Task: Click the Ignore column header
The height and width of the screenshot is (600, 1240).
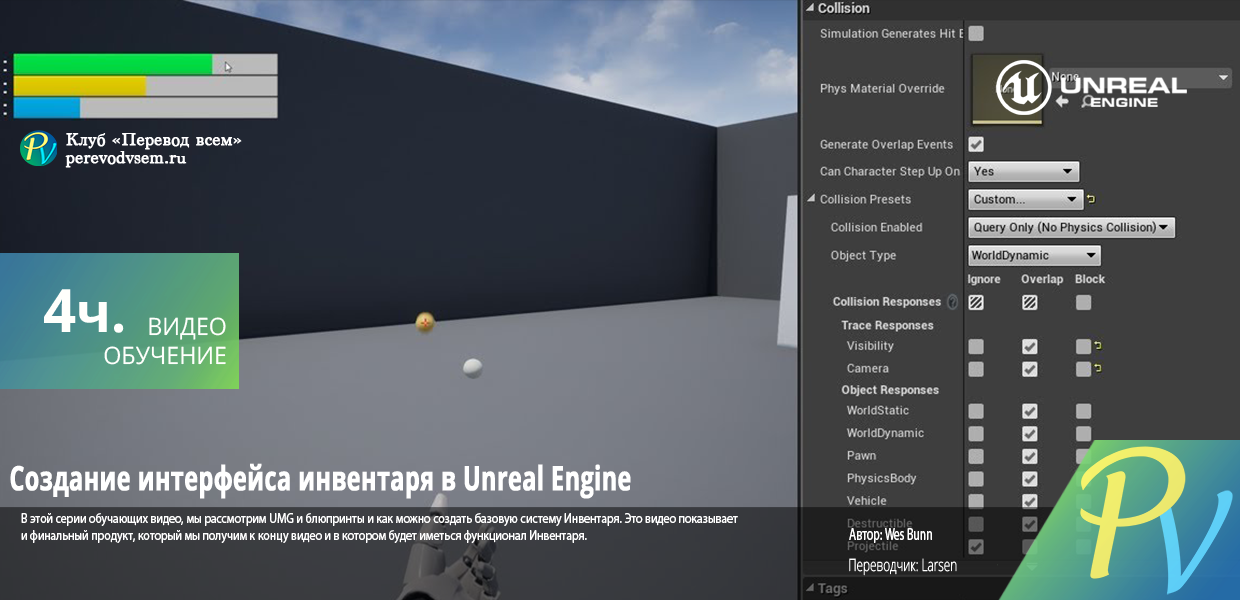Action: [984, 279]
